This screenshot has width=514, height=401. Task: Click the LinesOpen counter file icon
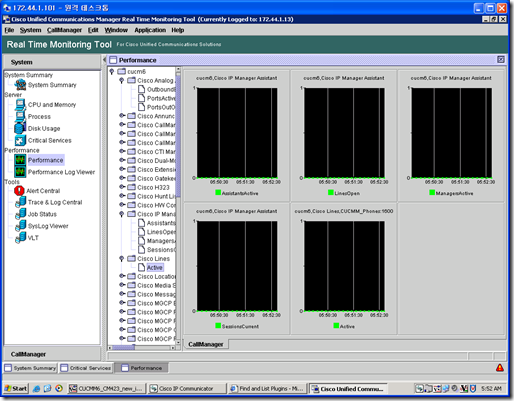[x=142, y=232]
